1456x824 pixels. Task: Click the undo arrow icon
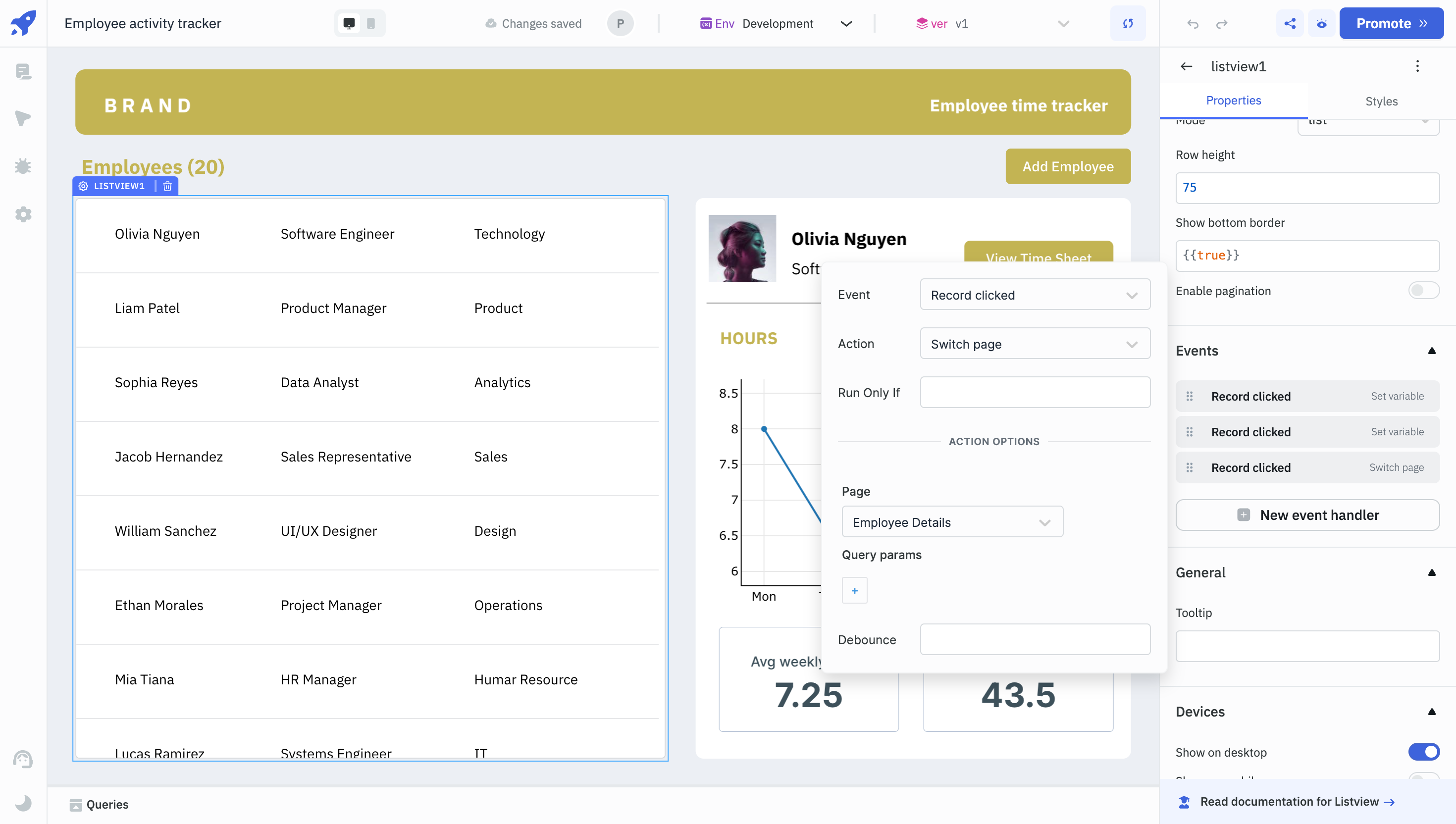(1193, 23)
